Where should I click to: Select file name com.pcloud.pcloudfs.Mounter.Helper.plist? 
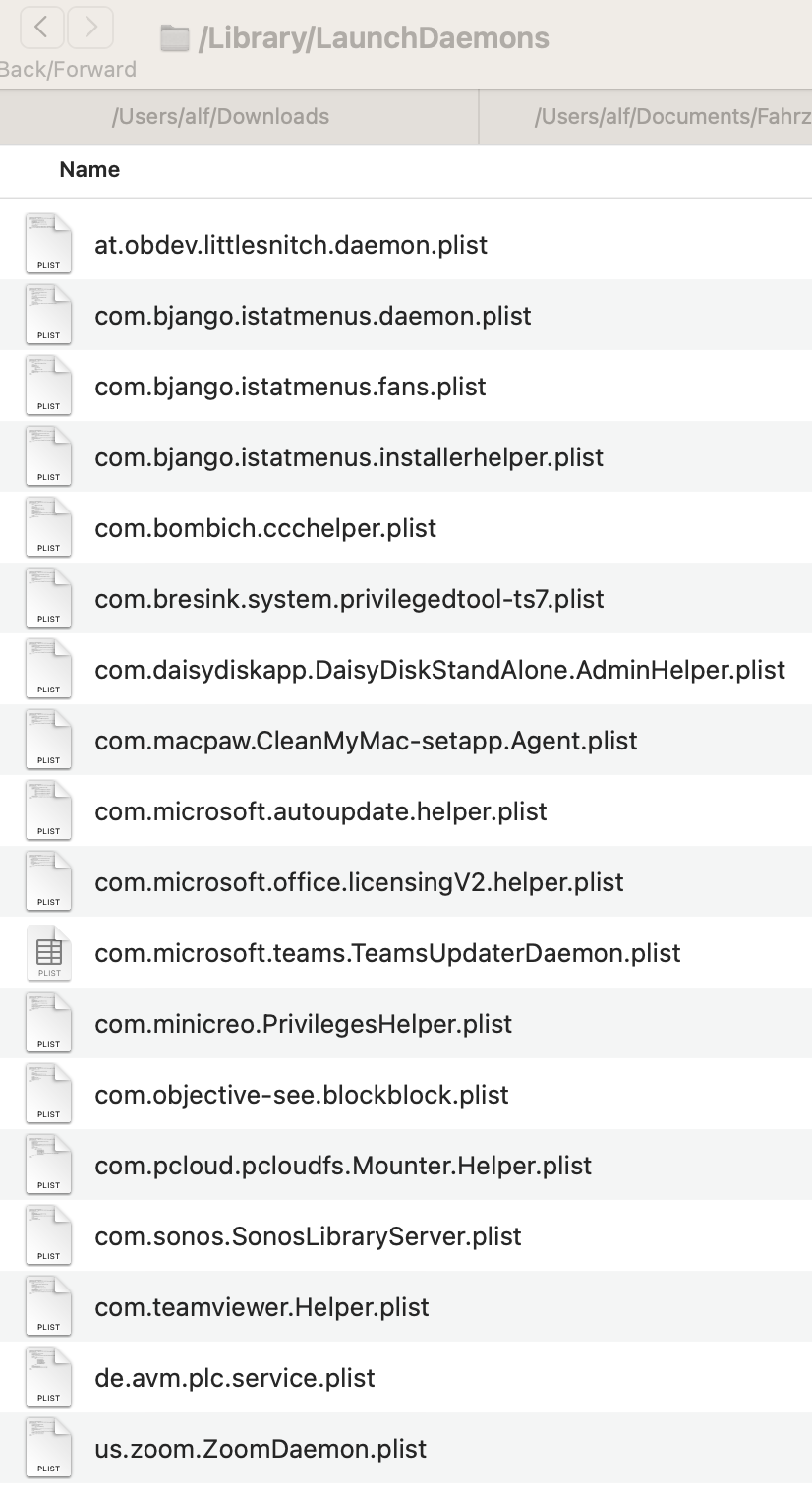(343, 1166)
